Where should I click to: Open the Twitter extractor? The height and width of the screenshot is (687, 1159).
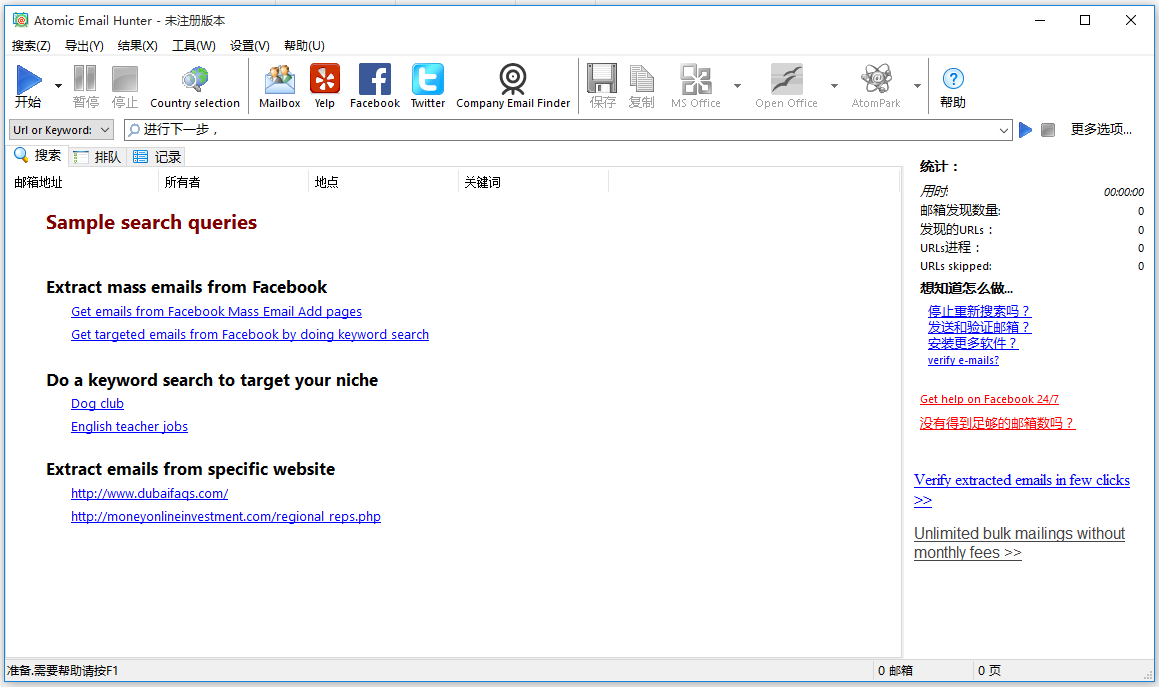pos(428,87)
